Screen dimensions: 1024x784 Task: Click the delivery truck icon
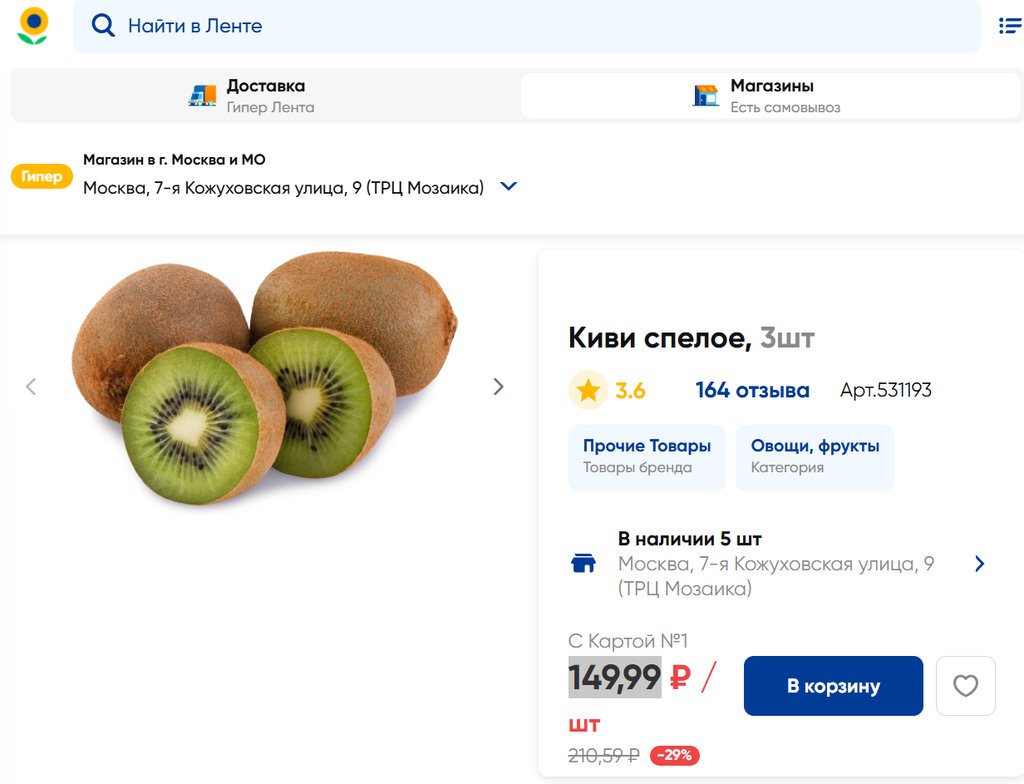click(x=202, y=96)
